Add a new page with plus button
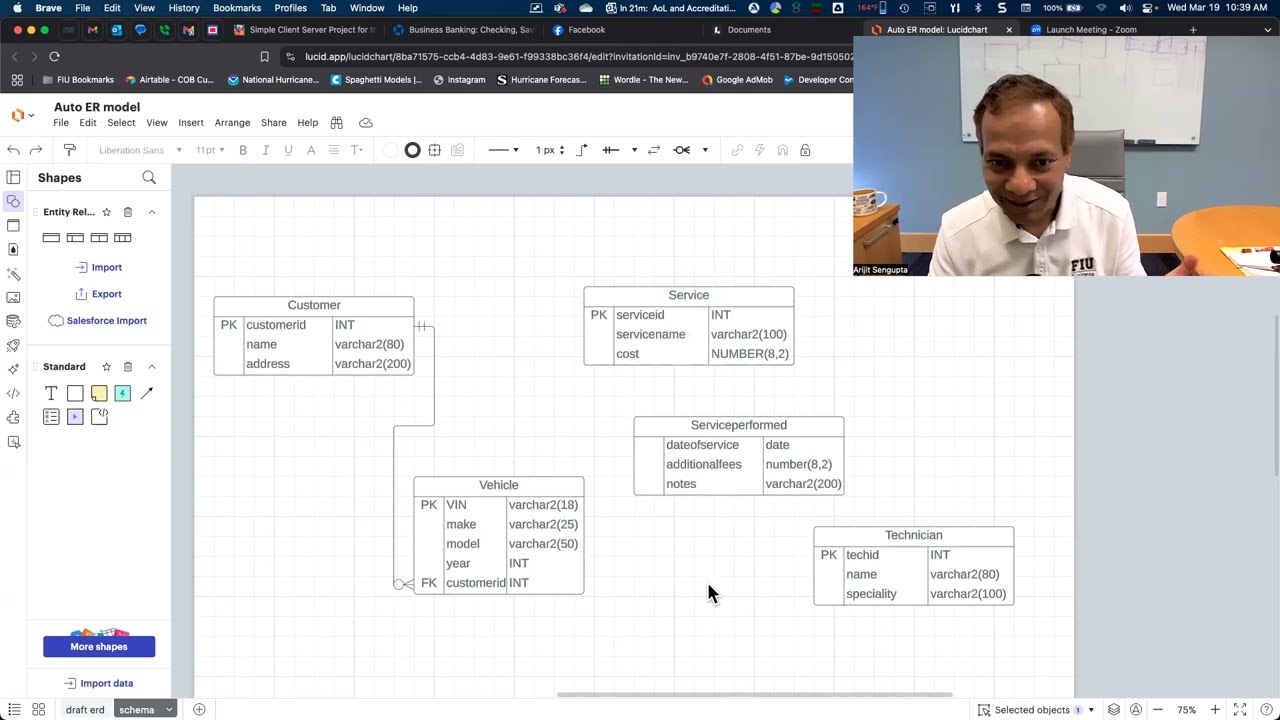1280x720 pixels. point(199,710)
